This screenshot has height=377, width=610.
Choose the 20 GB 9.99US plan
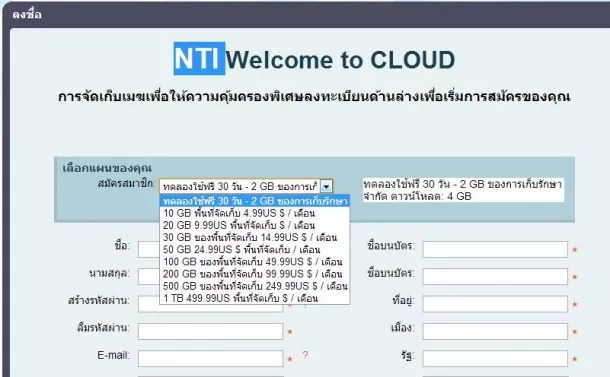click(255, 225)
